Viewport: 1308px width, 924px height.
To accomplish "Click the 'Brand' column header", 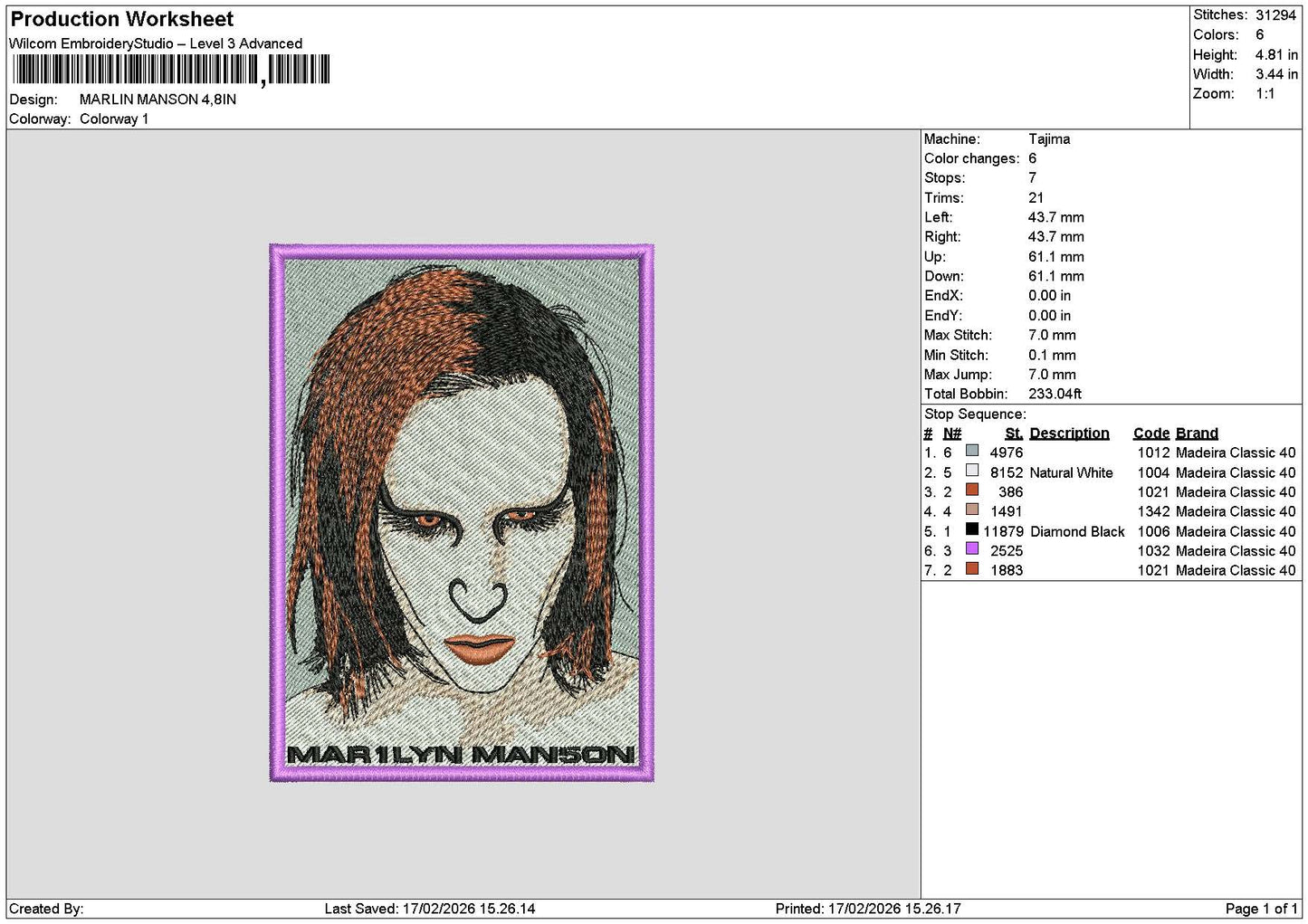I will [x=1197, y=433].
